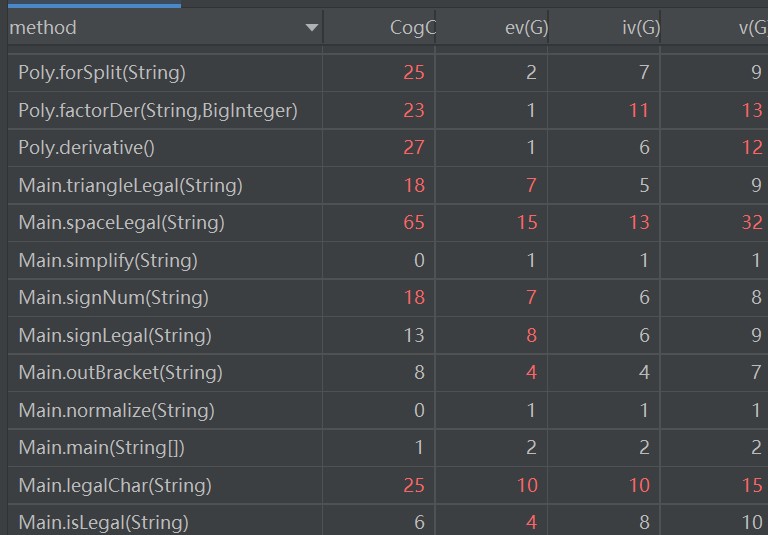
Task: Select Main.normalize(String) method
Action: [x=116, y=411]
